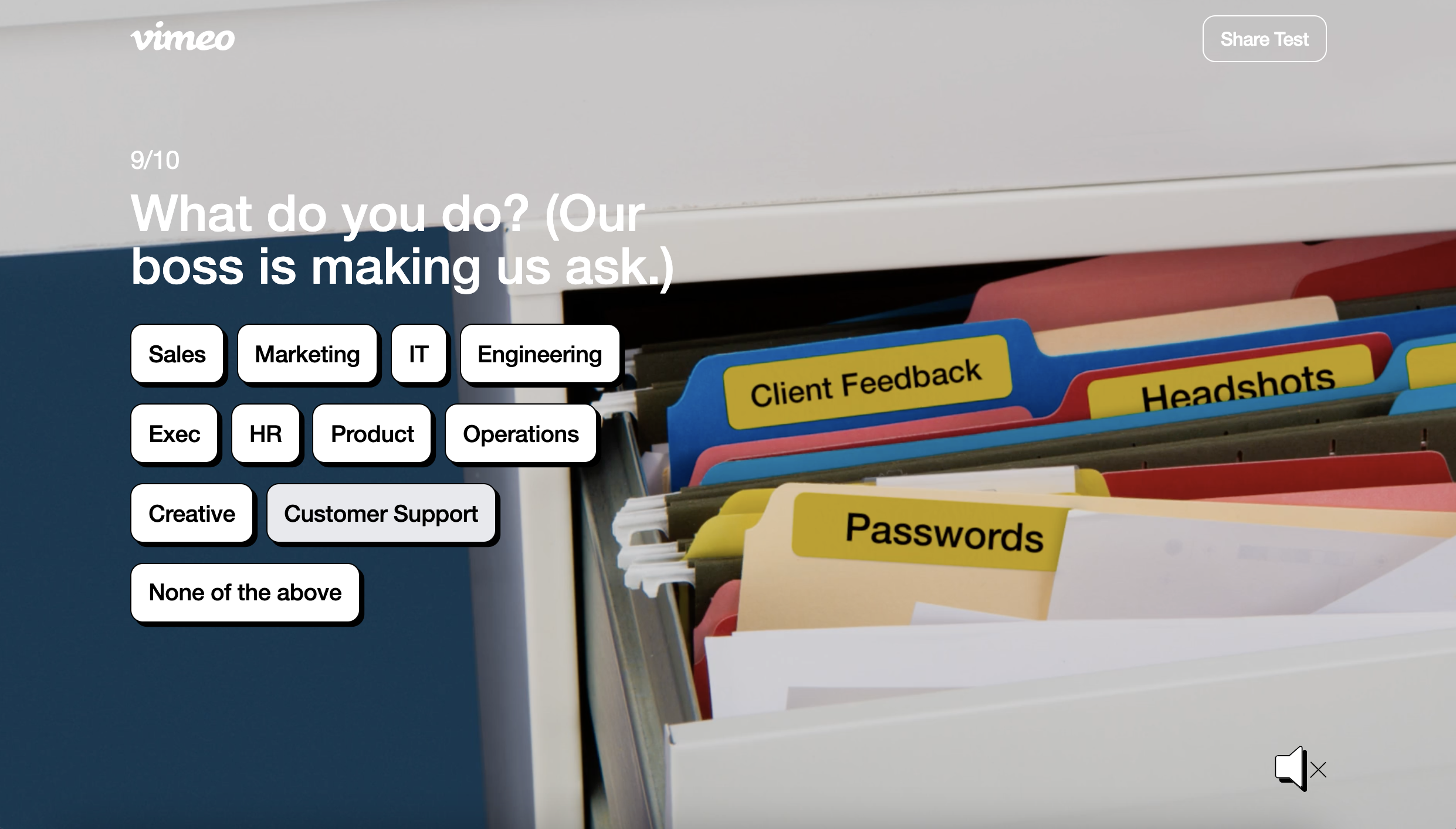1456x829 pixels.
Task: Select the Engineering department option
Action: (538, 353)
